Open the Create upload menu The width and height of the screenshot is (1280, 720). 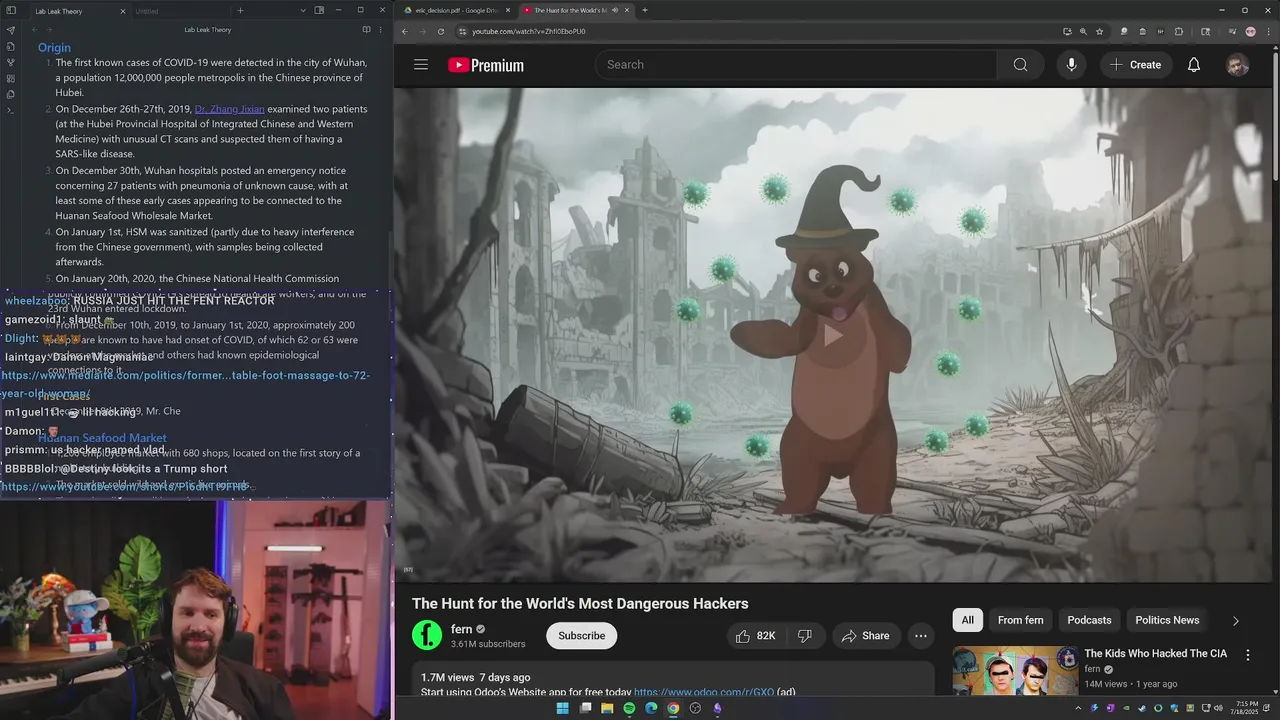[1135, 65]
